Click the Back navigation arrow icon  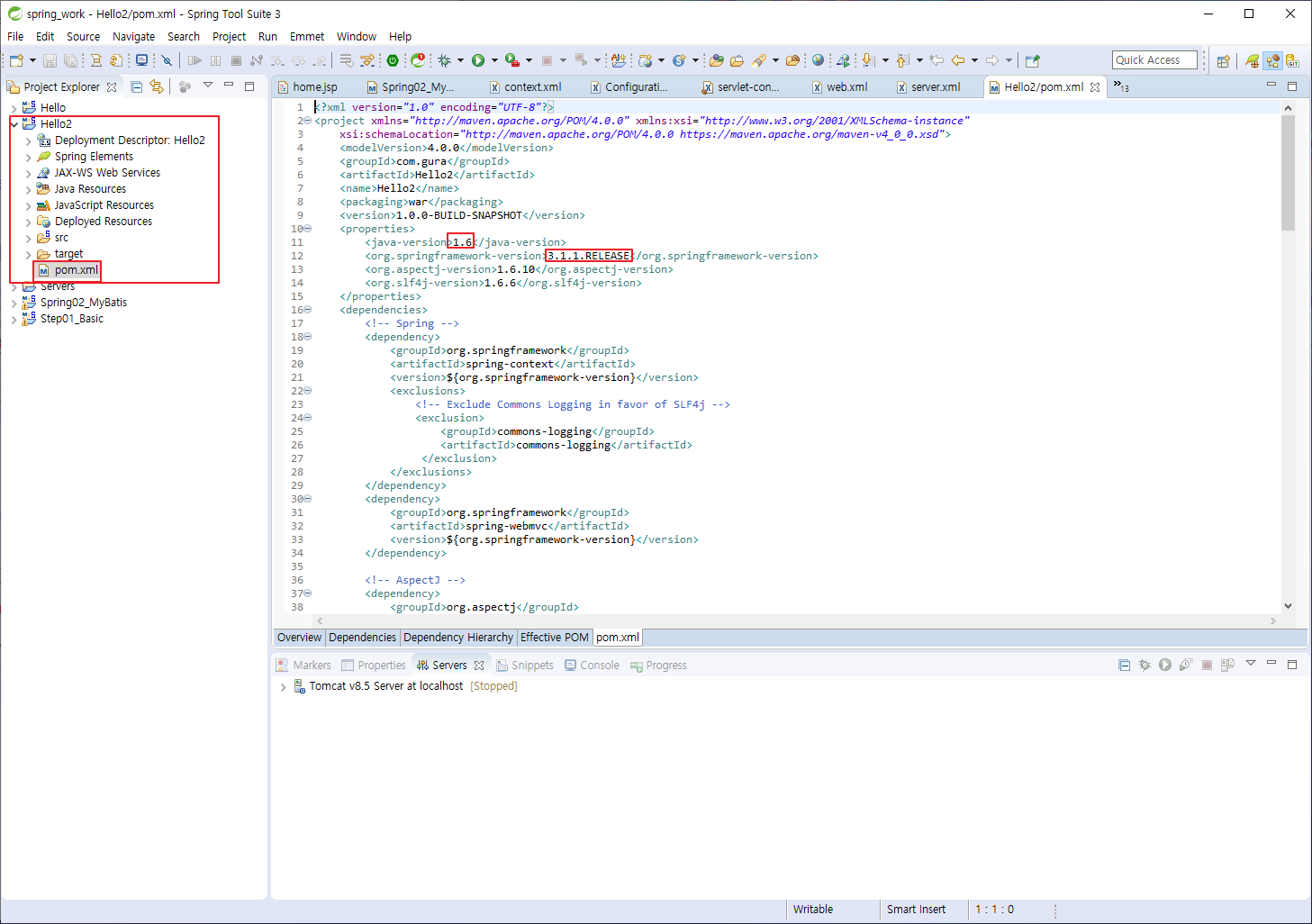[x=958, y=60]
